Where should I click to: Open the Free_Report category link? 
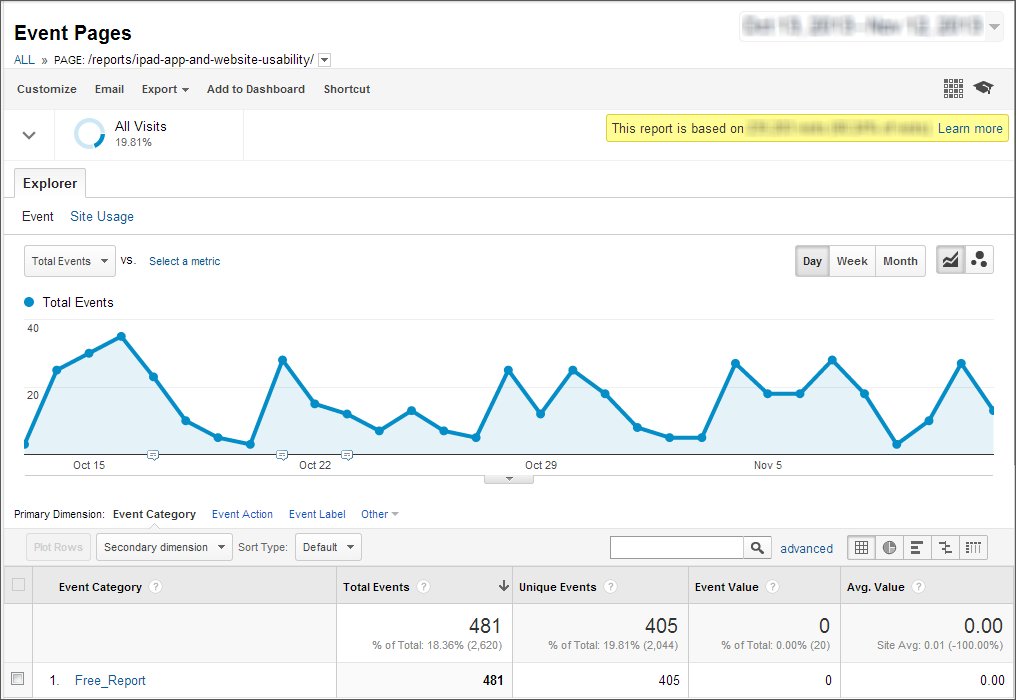(110, 681)
